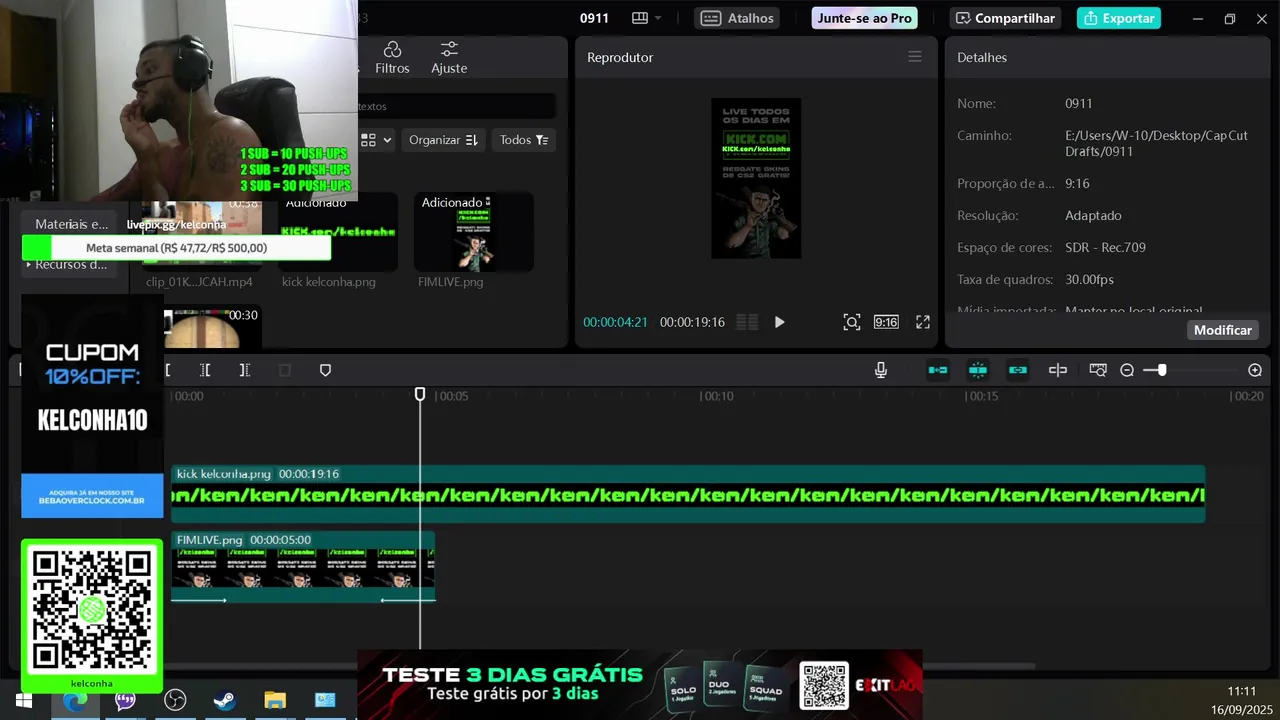Open OBS Studio from the taskbar
Image resolution: width=1280 pixels, height=720 pixels.
click(x=175, y=700)
